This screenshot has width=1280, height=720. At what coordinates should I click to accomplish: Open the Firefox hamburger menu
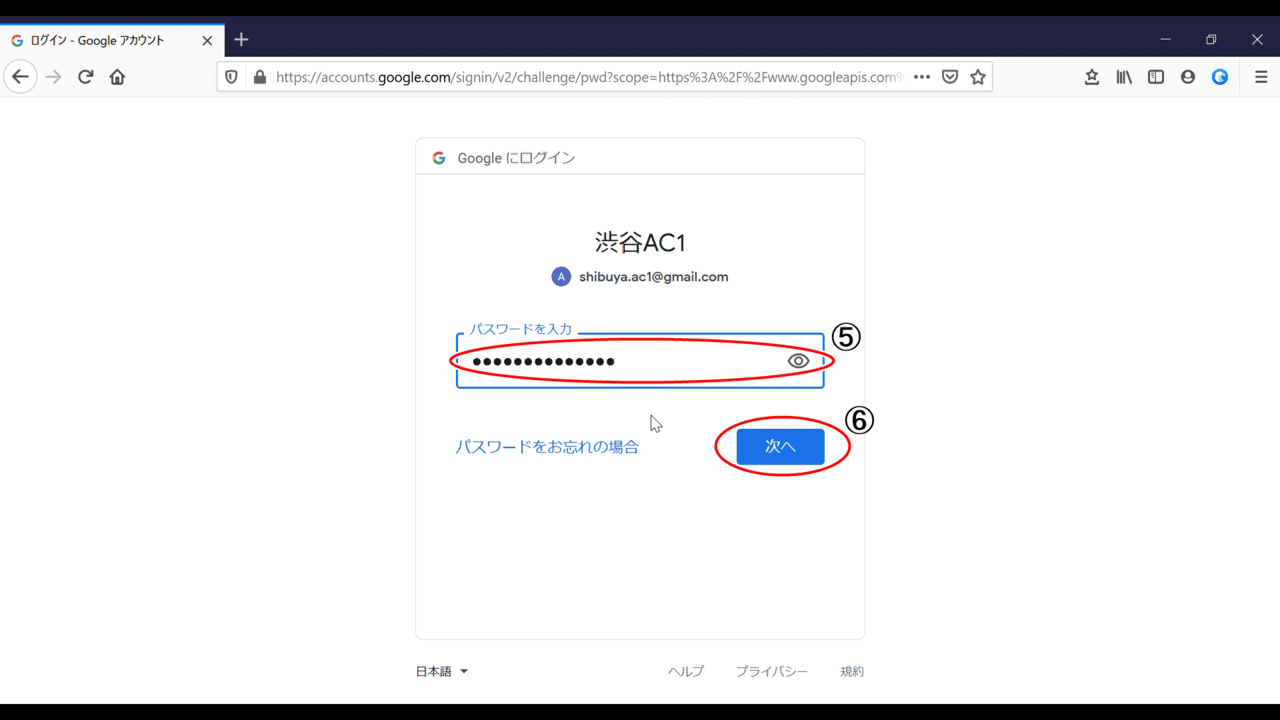pyautogui.click(x=1261, y=77)
